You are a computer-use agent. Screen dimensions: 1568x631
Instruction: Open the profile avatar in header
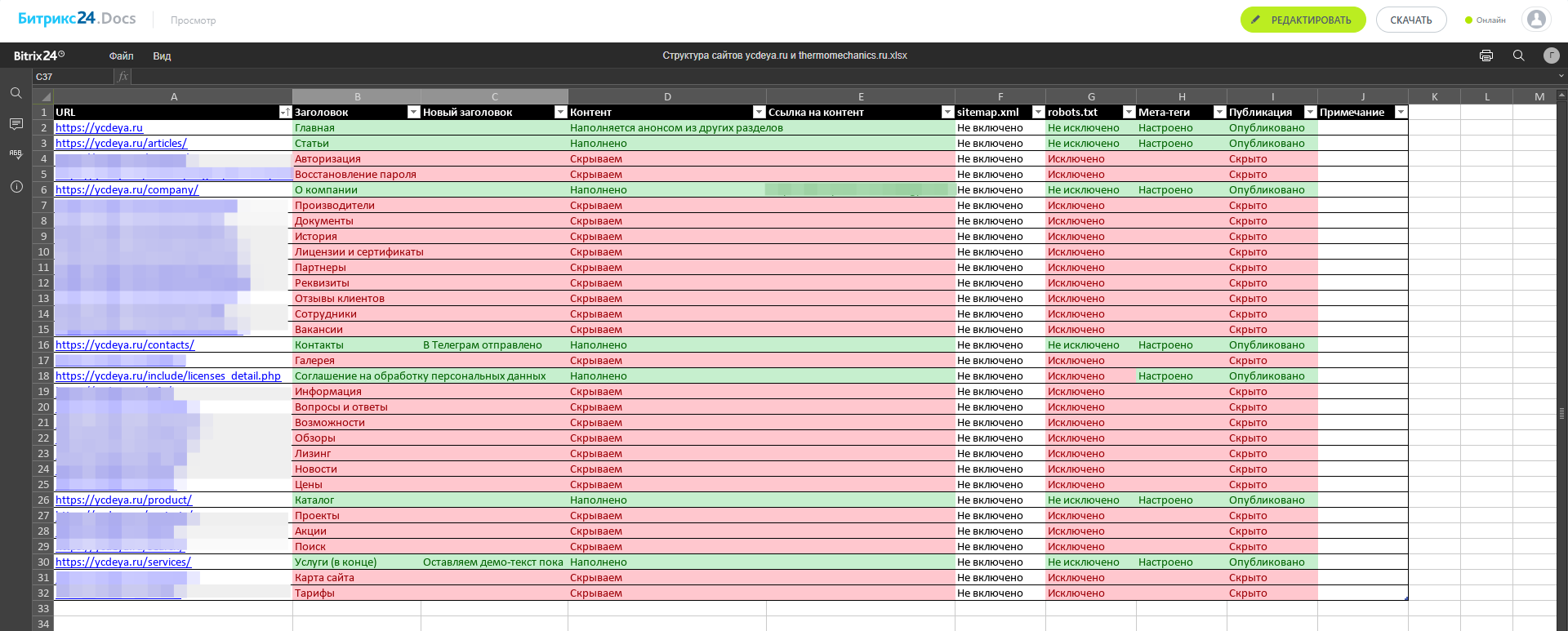1535,20
